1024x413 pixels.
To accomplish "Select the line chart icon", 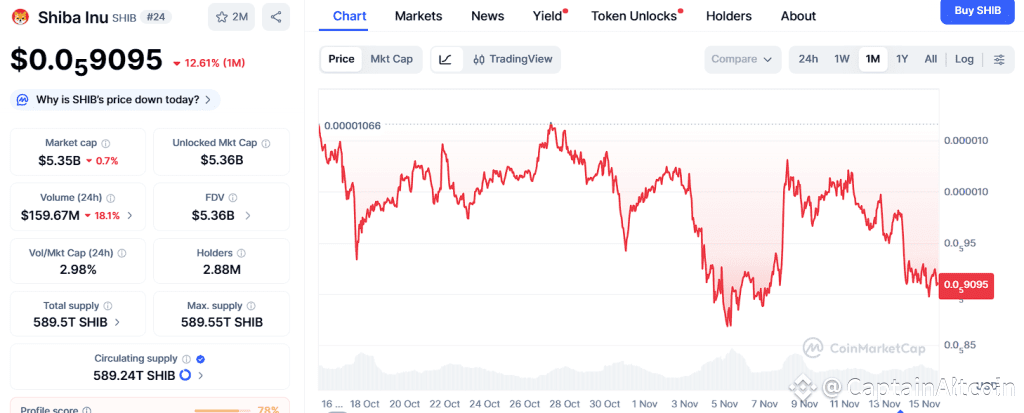I will point(445,59).
